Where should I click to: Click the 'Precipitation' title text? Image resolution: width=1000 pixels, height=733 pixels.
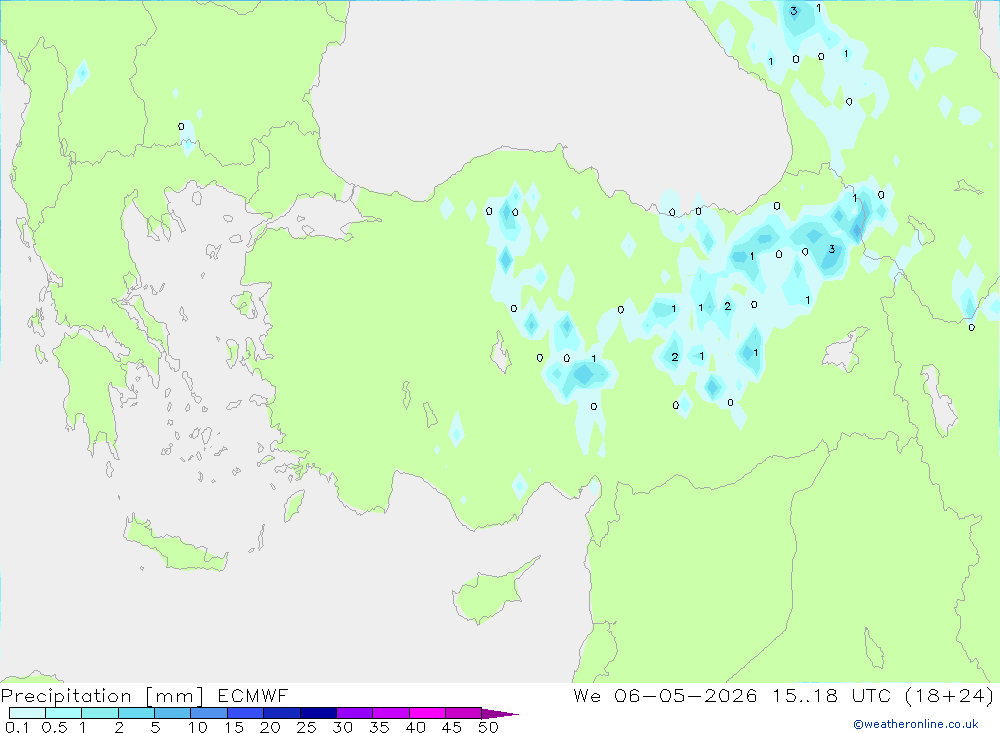(x=66, y=696)
